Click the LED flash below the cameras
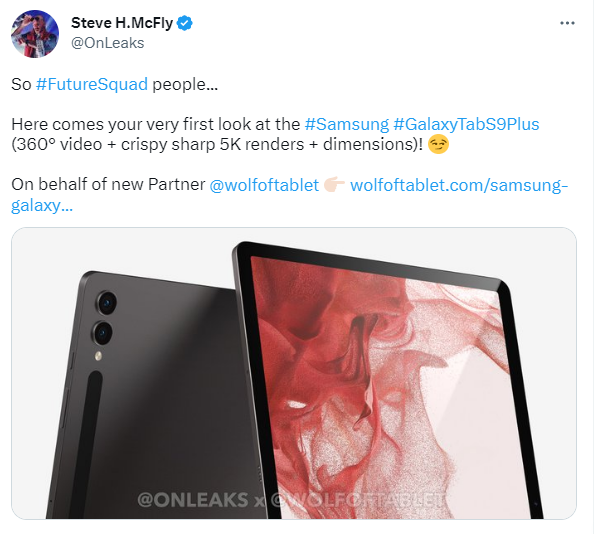The width and height of the screenshot is (594, 534). tap(98, 356)
